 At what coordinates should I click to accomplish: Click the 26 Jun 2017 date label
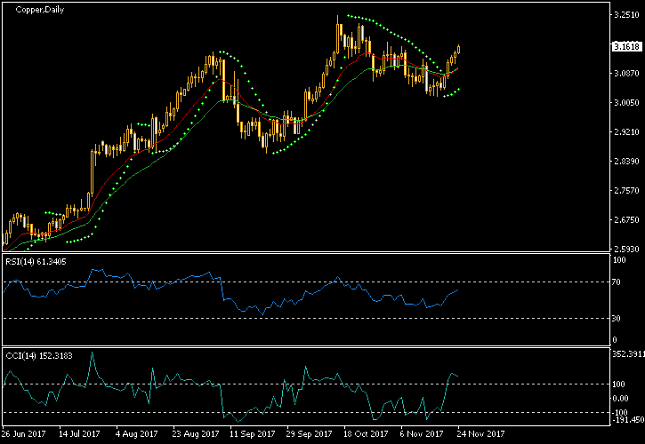tap(23, 434)
